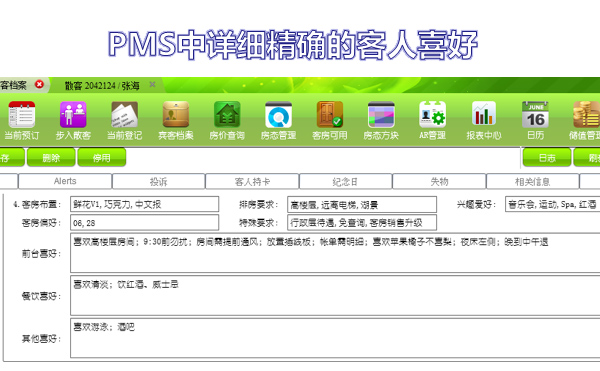This screenshot has height=371, width=600.
Task: Edit the 兴趣爱好 input field
Action: (553, 204)
